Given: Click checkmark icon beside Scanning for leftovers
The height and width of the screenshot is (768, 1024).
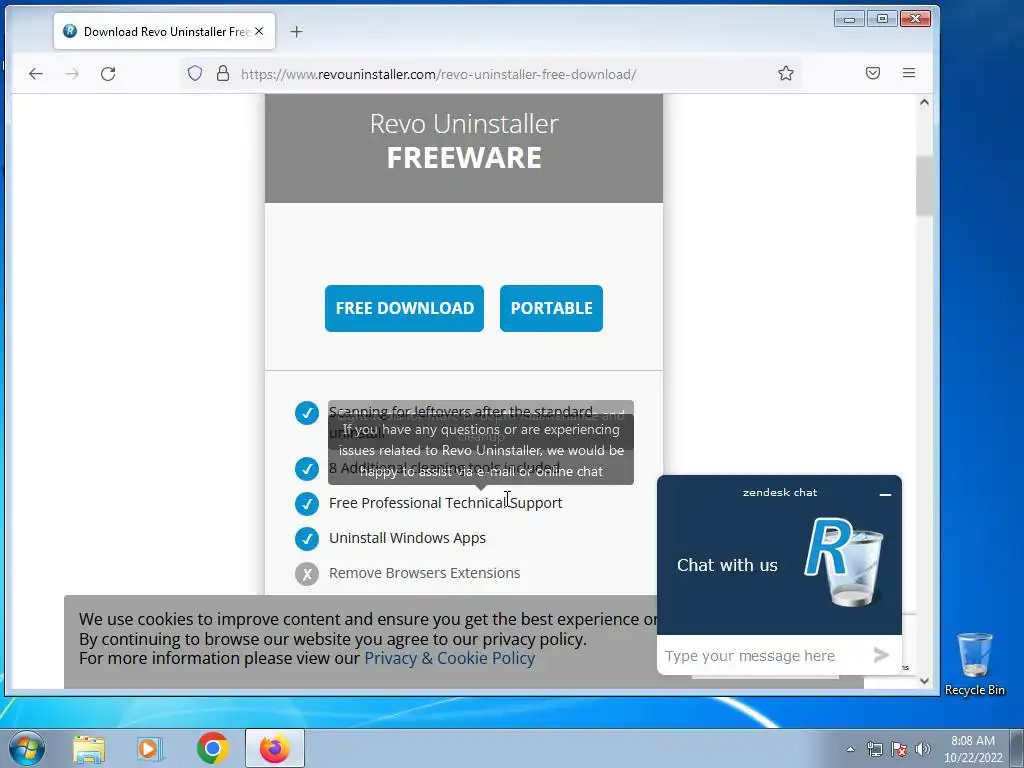Looking at the screenshot, I should [x=306, y=413].
